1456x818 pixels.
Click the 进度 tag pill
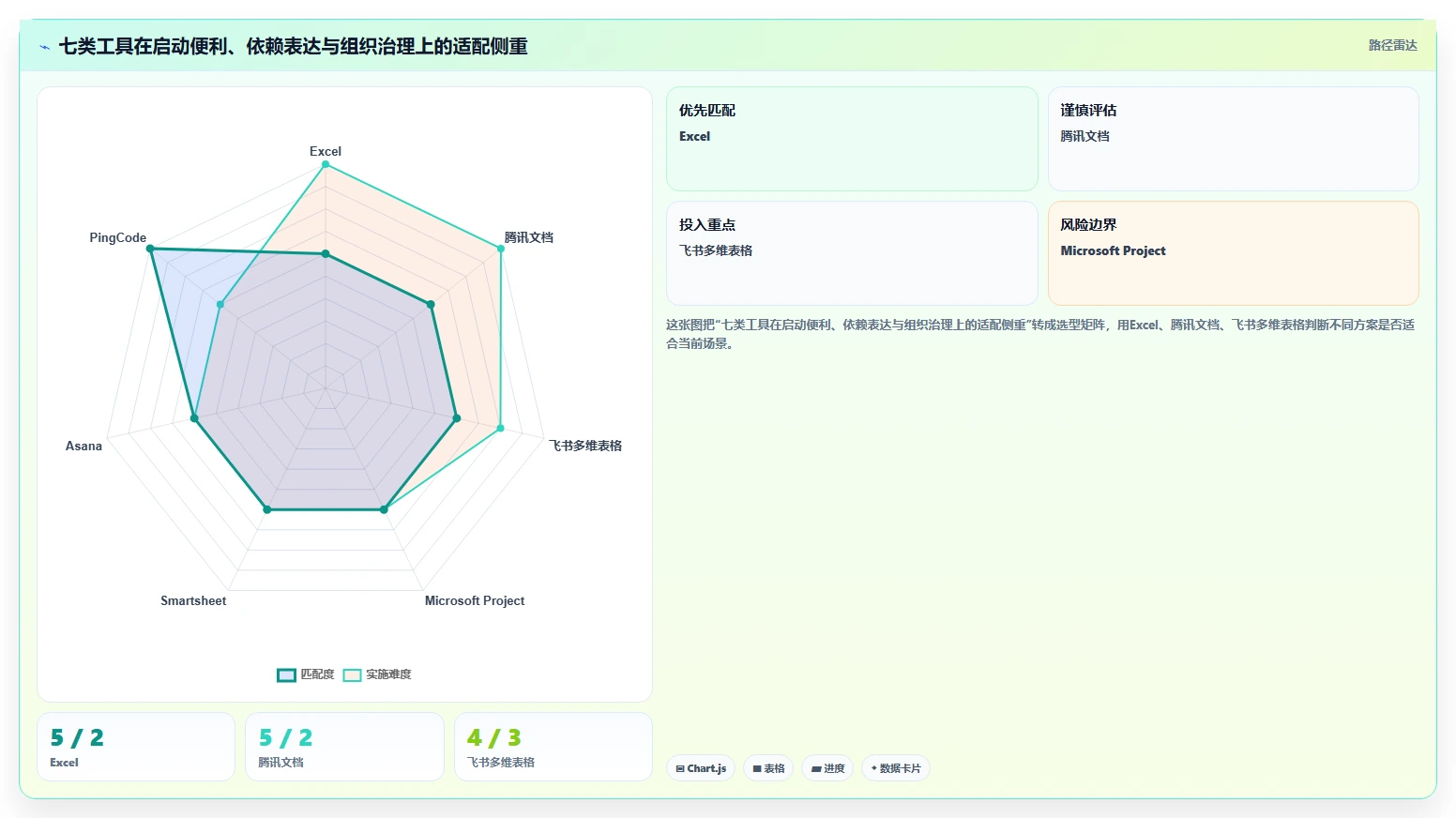[x=827, y=768]
